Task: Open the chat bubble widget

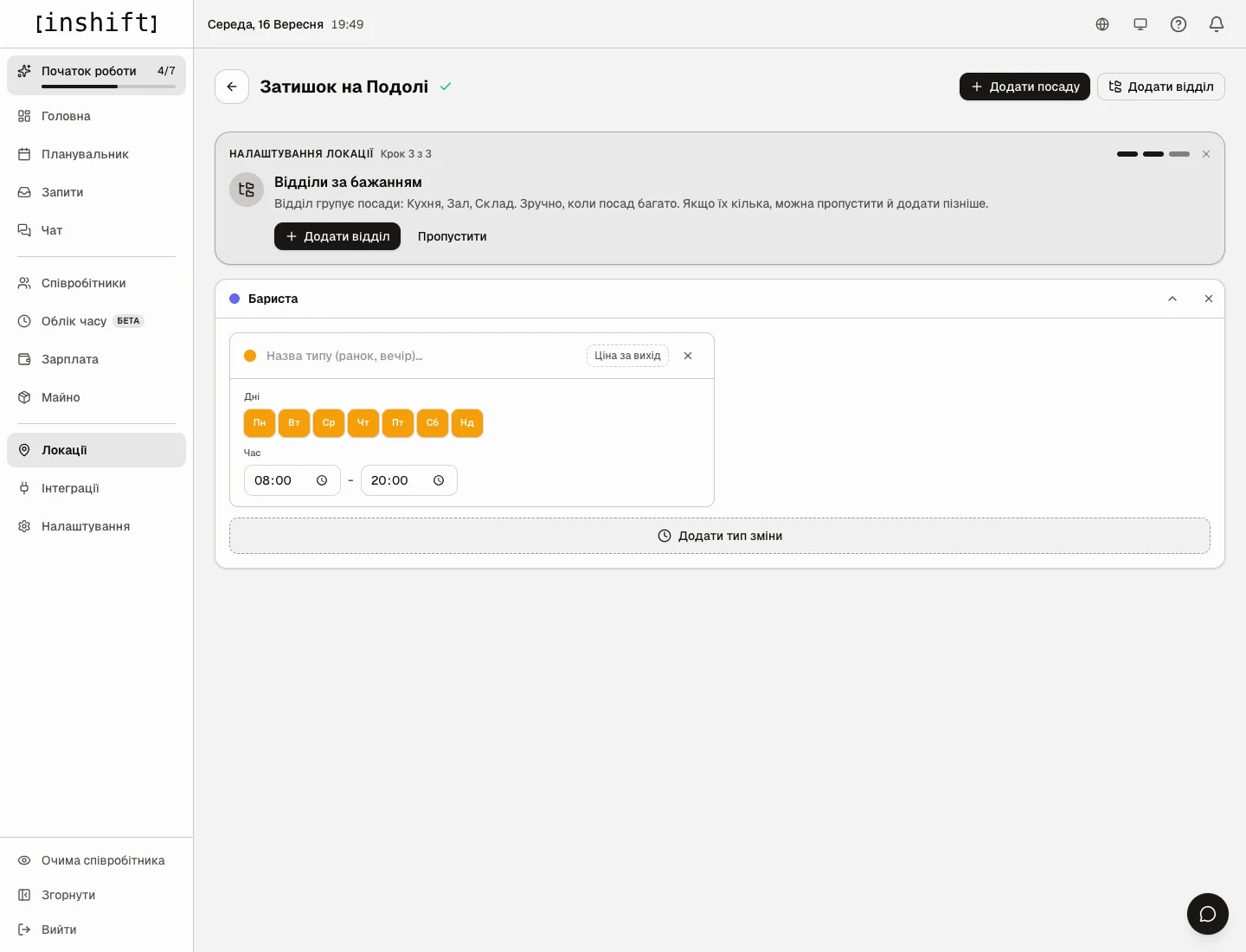Action: (x=1208, y=914)
